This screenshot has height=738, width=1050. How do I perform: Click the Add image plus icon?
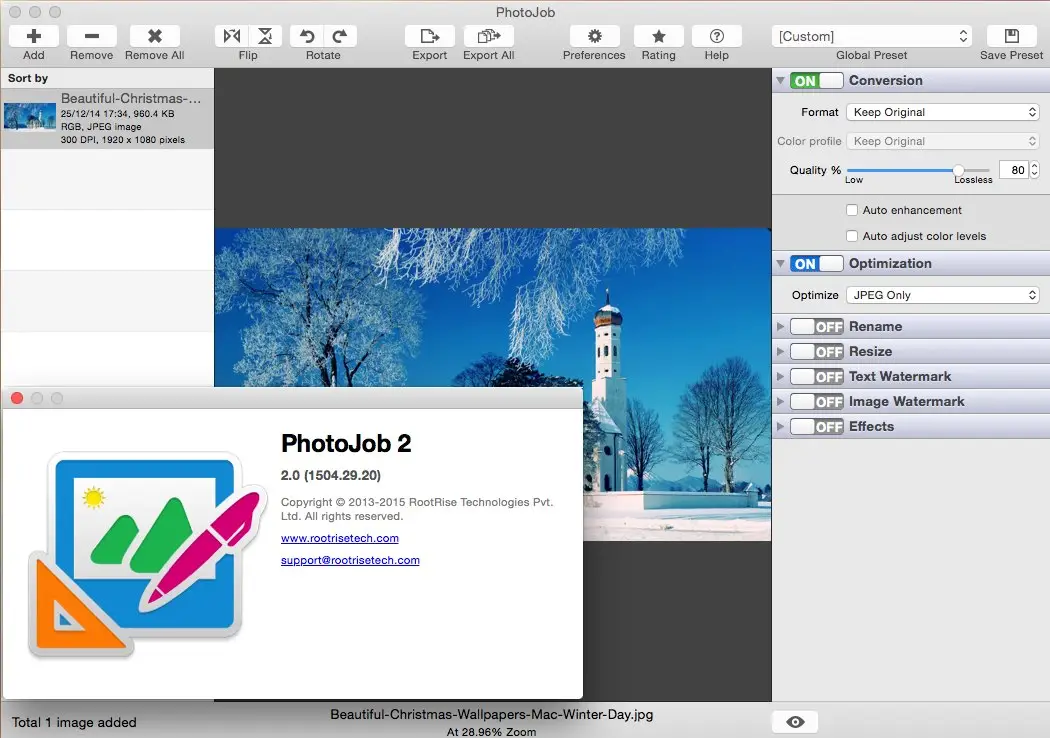click(x=33, y=36)
